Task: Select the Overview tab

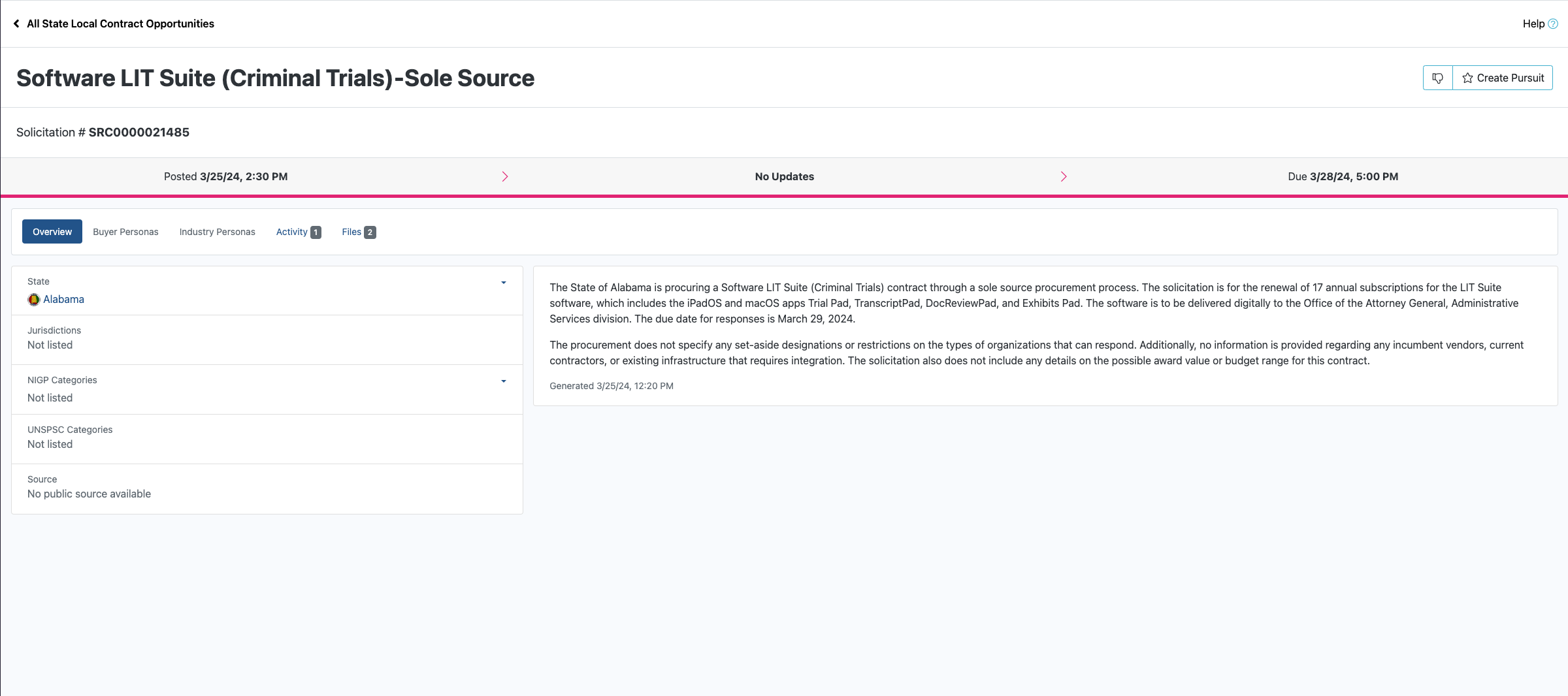Action: [x=52, y=232]
